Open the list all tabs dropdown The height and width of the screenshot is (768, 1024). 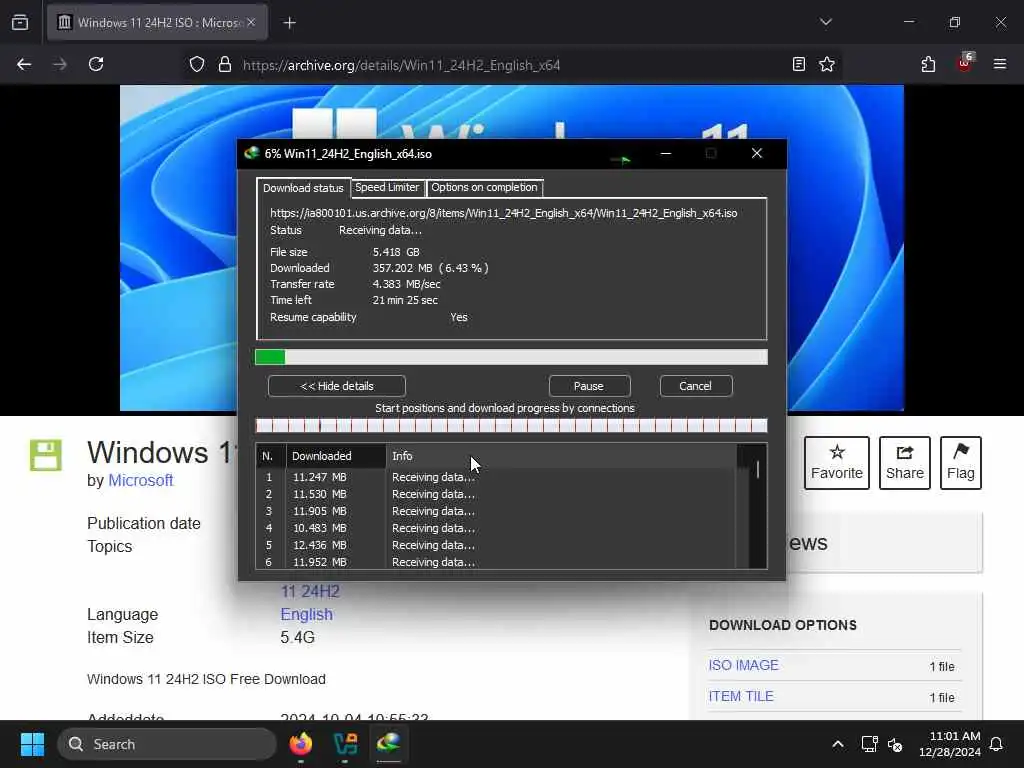coord(825,22)
